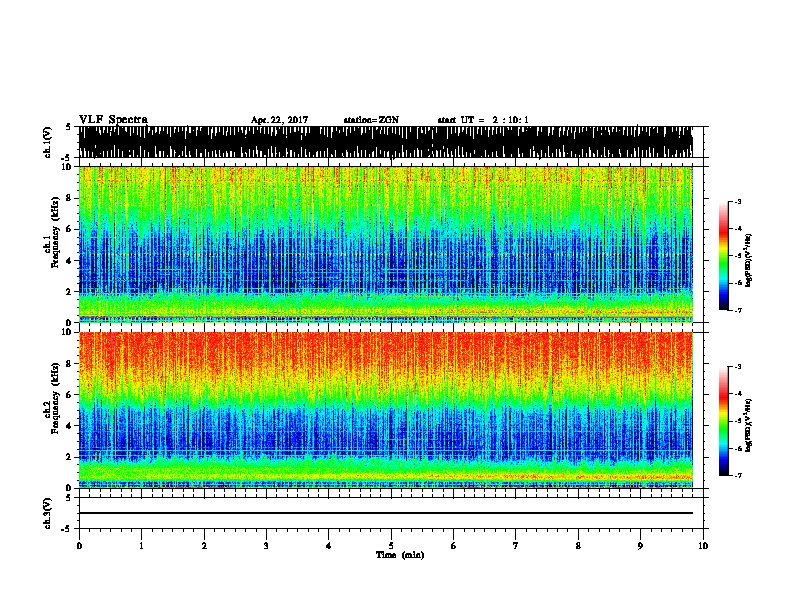The image size is (792, 612).
Task: Click the ch.1 spectrogram color bar
Action: 724,256
